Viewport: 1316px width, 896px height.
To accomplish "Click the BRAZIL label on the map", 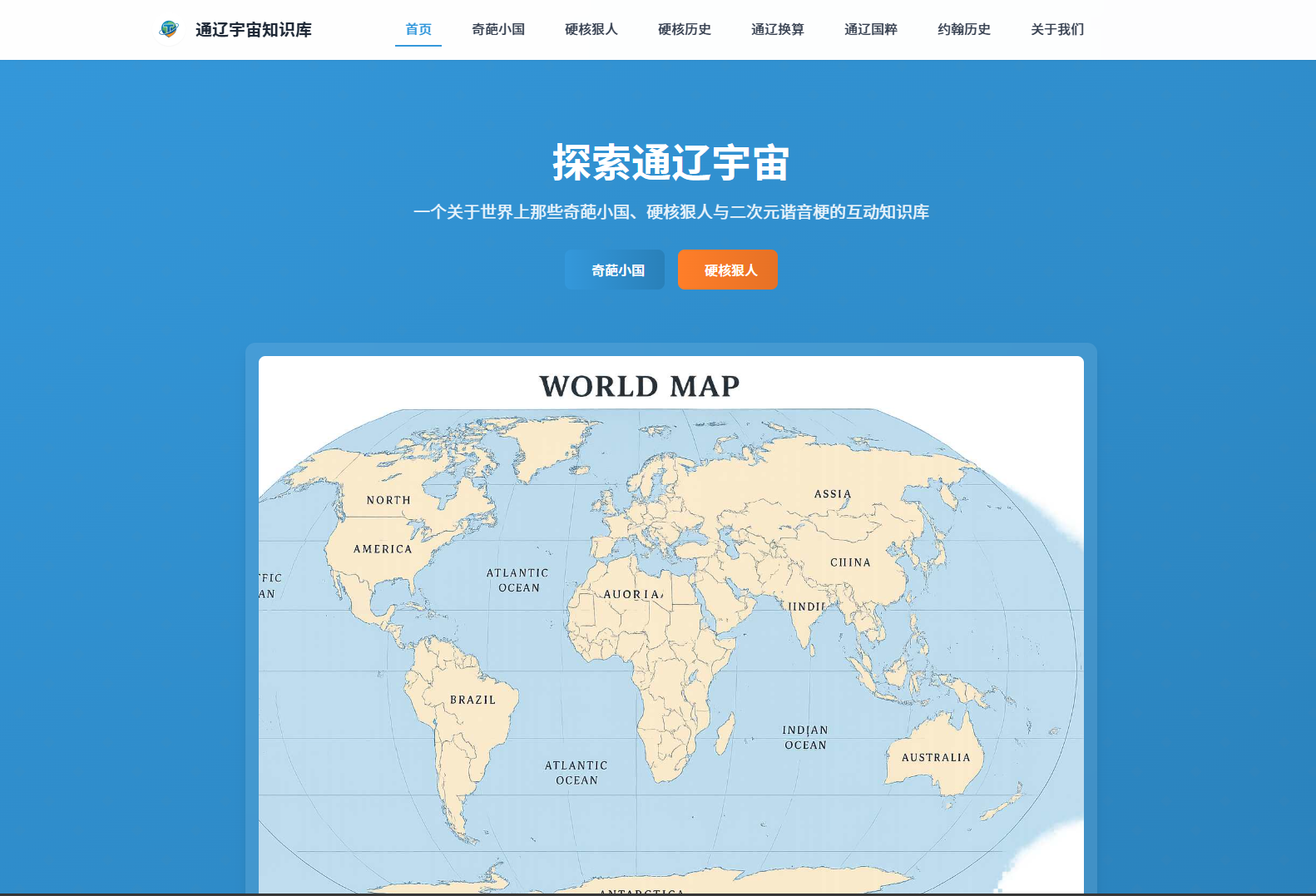I will (472, 700).
